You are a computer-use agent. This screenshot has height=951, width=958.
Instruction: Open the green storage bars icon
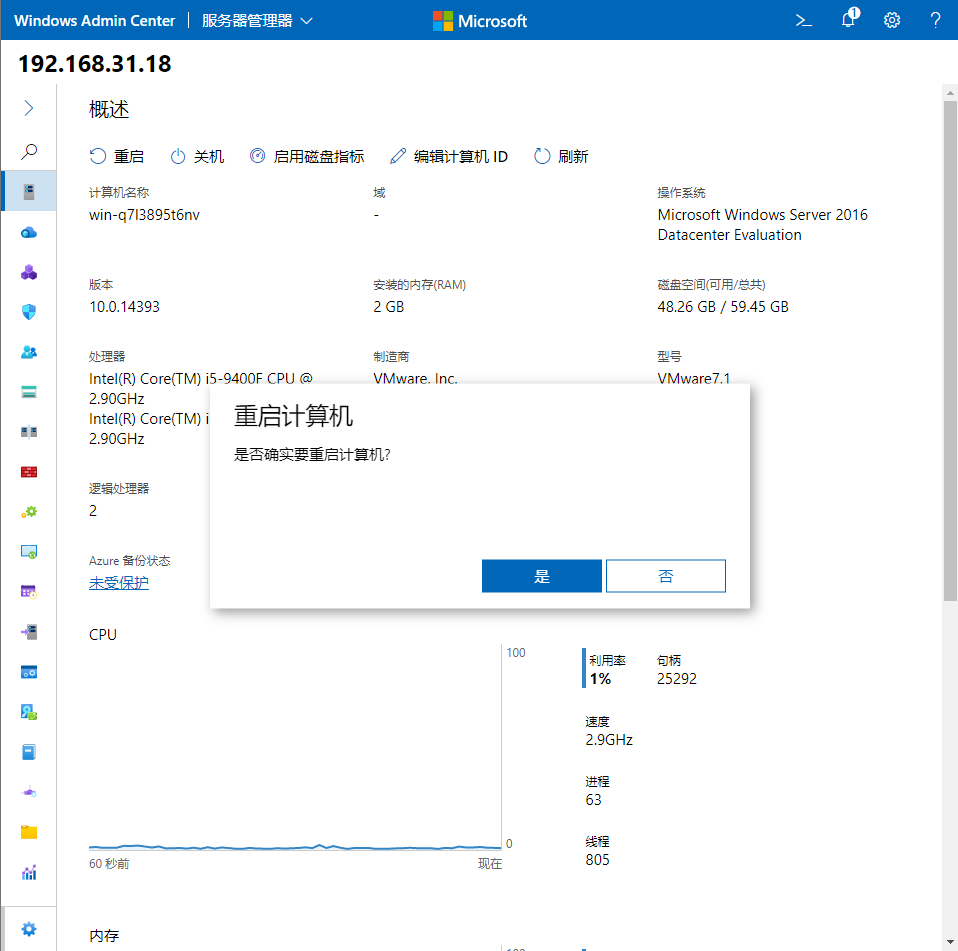29,392
